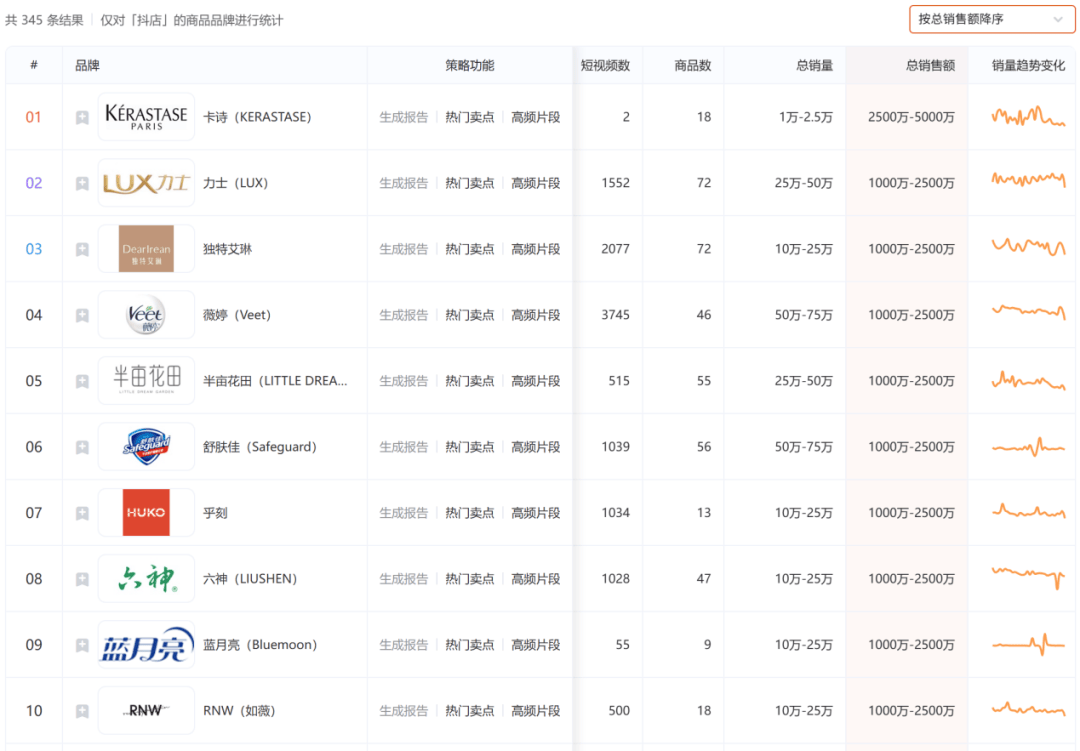The image size is (1080, 751).
Task: Sort by 总销量 column header
Action: (x=814, y=65)
